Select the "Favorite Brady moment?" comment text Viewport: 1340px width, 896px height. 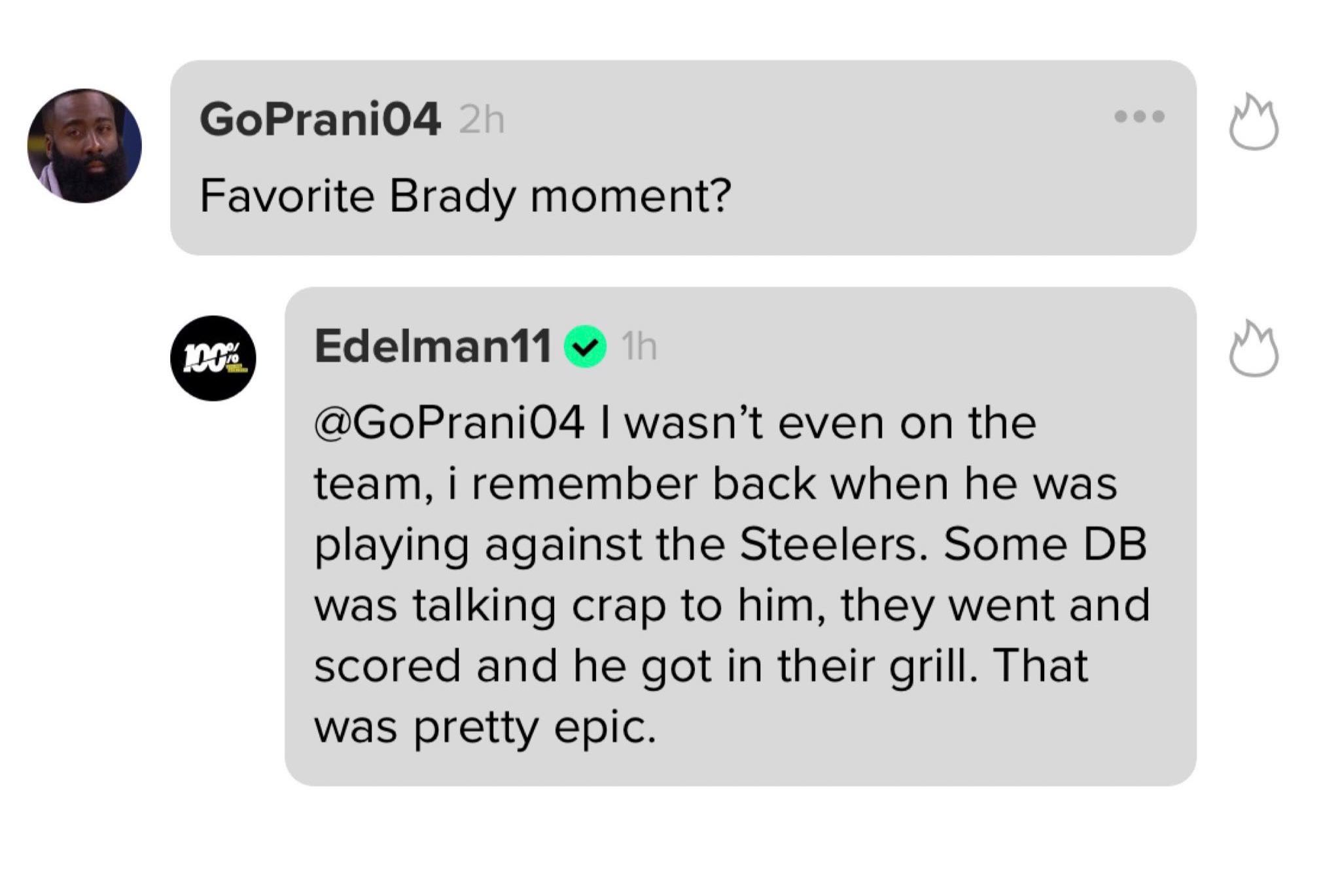tap(465, 195)
